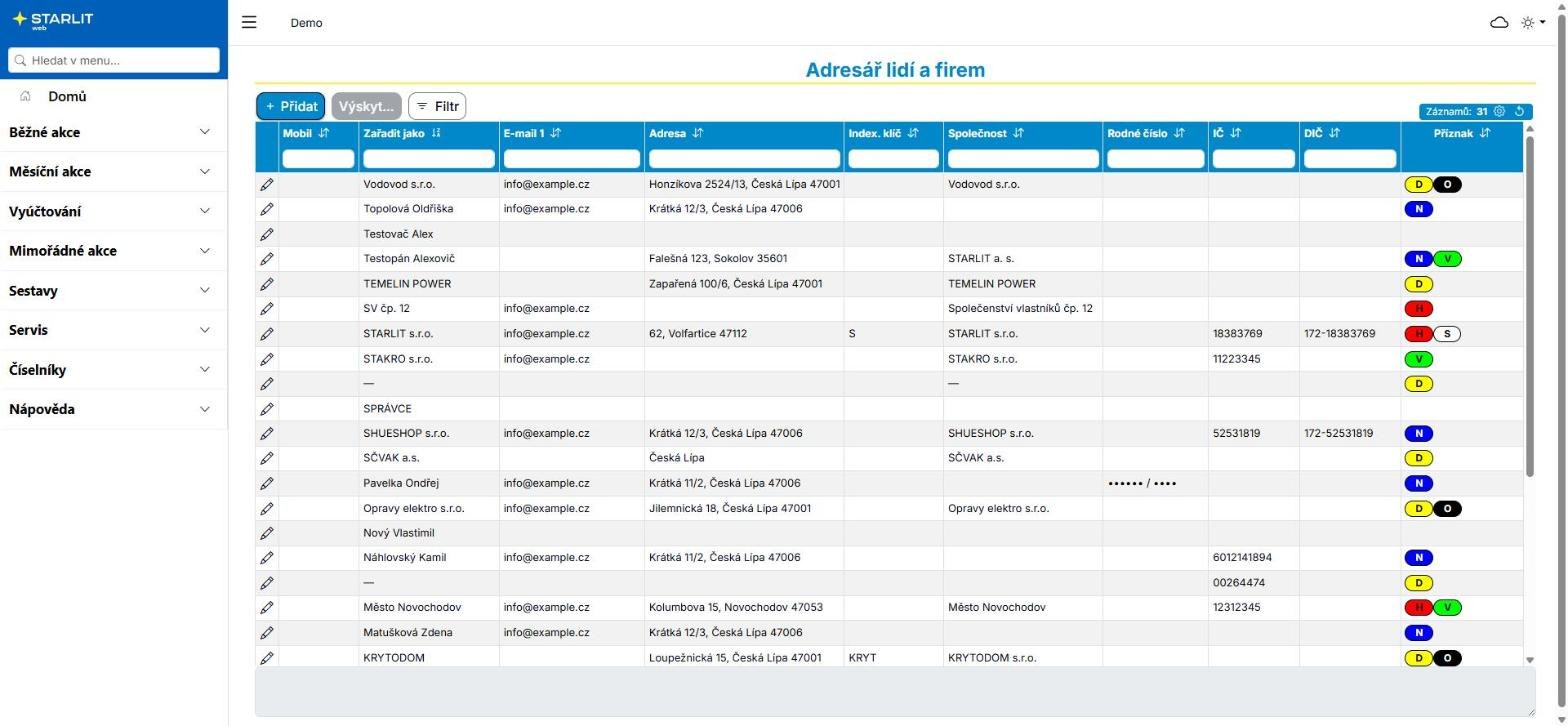This screenshot has width=1568, height=726.
Task: Edit the Testovač Alex row
Action: 267,234
